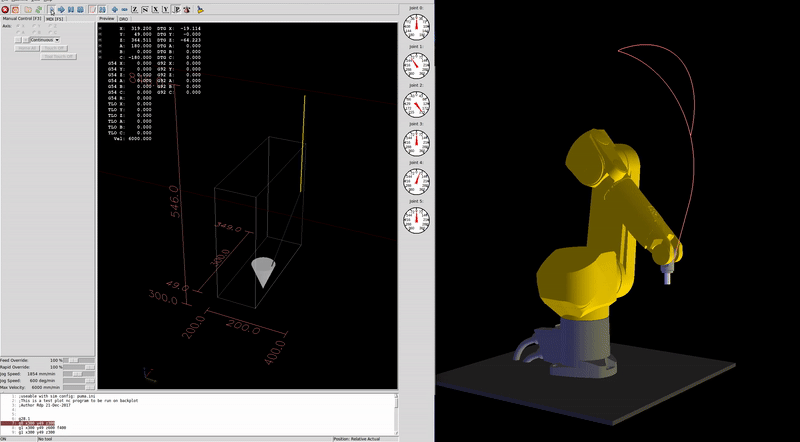This screenshot has width=800, height=442.
Task: Select the Z axis radio button
Action: [x=51, y=26]
